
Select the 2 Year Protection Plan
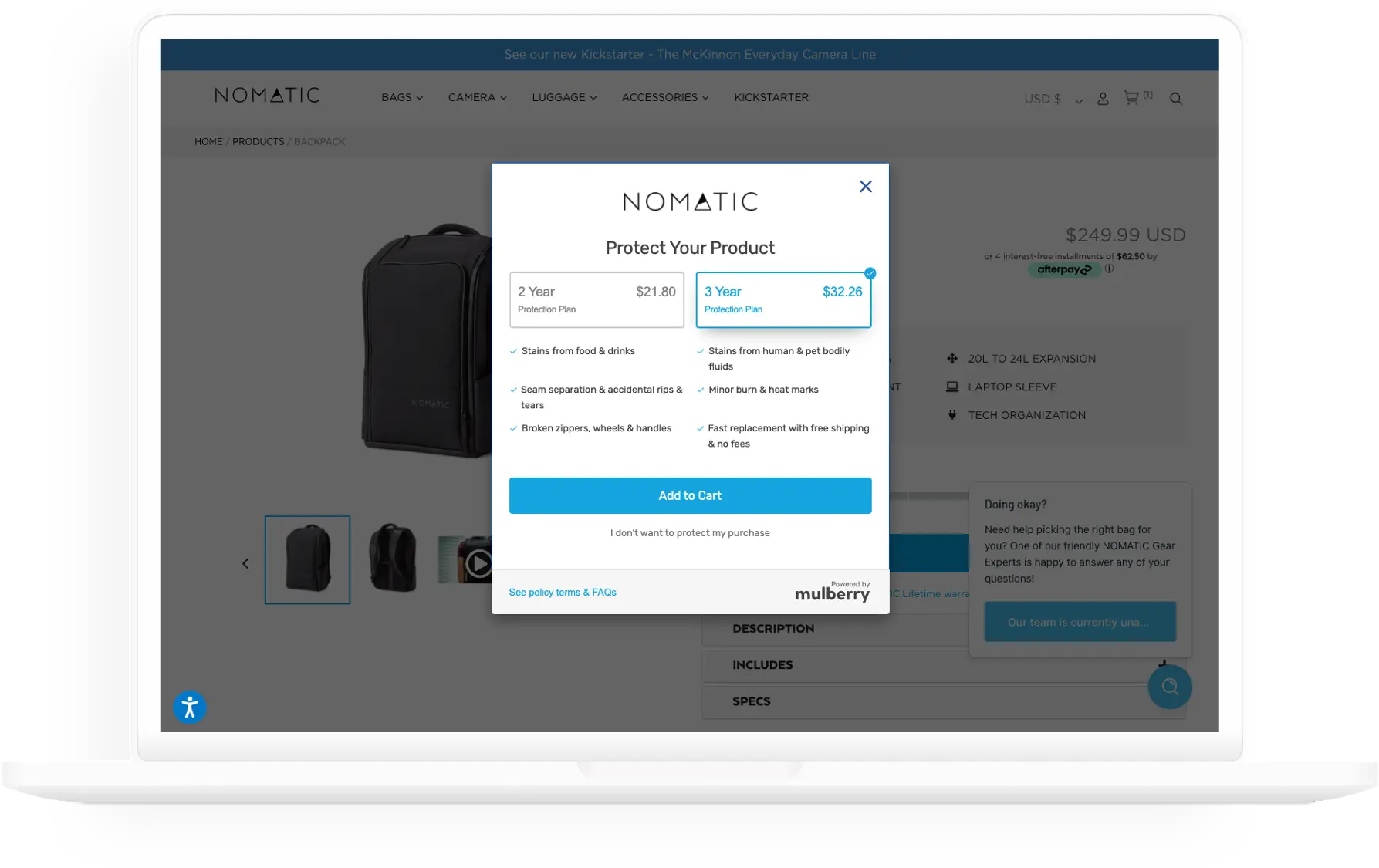click(597, 299)
